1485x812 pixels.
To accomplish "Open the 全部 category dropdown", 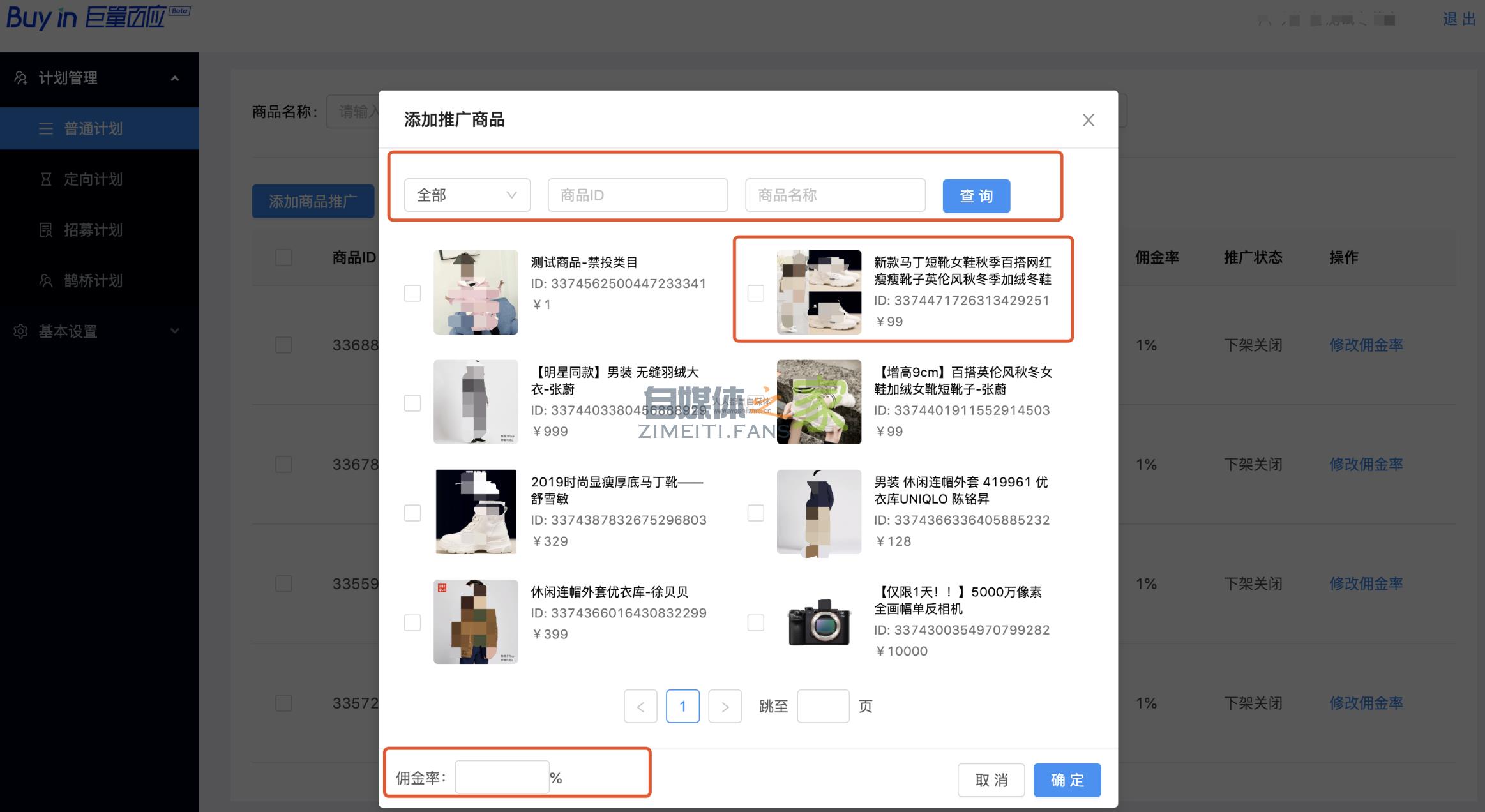I will point(467,195).
